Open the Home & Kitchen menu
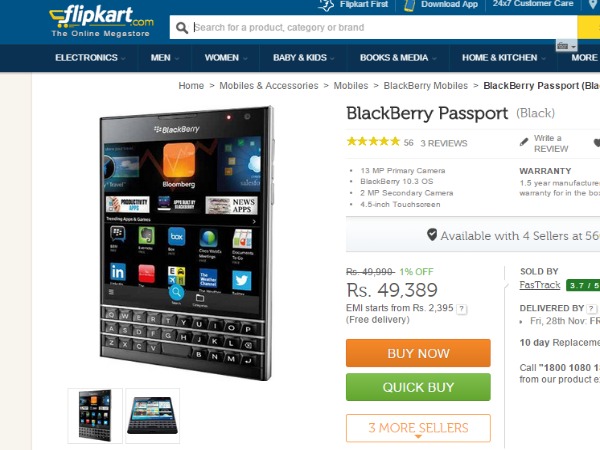The image size is (600, 450). point(504,58)
